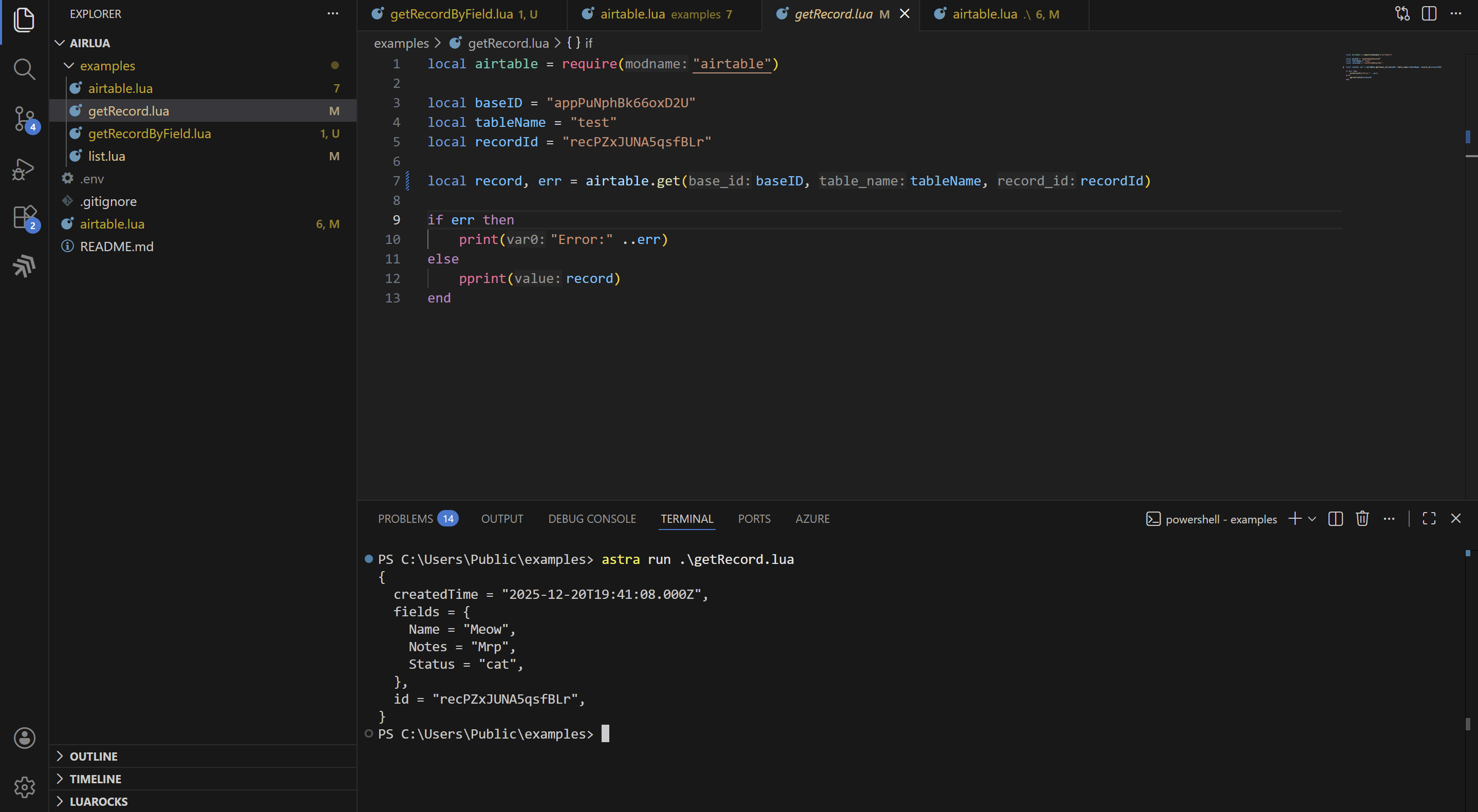Screen dimensions: 1478x812
Task: Collapse the examples folder
Action: [x=107, y=66]
